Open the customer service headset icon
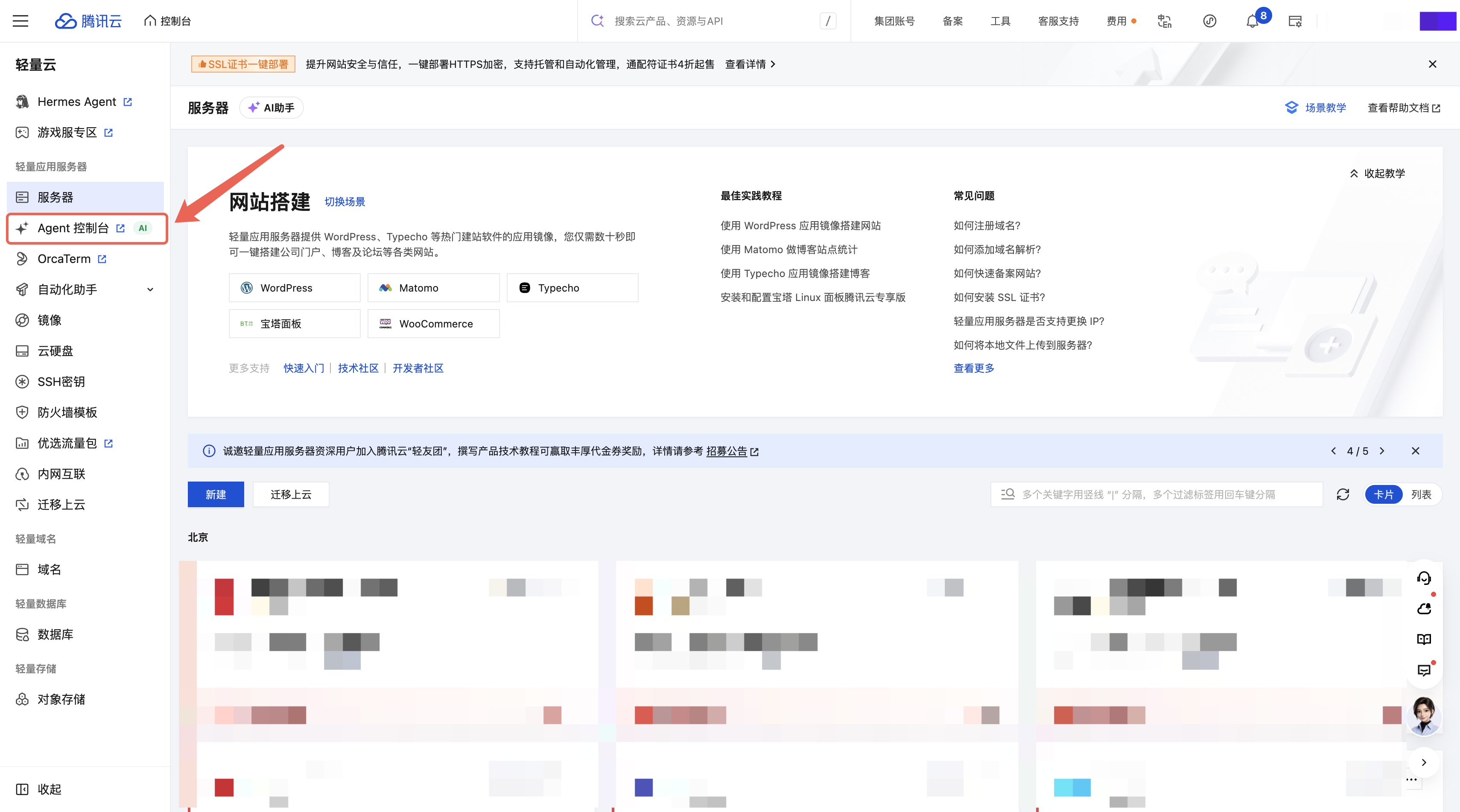This screenshot has height=812, width=1460. (x=1424, y=578)
